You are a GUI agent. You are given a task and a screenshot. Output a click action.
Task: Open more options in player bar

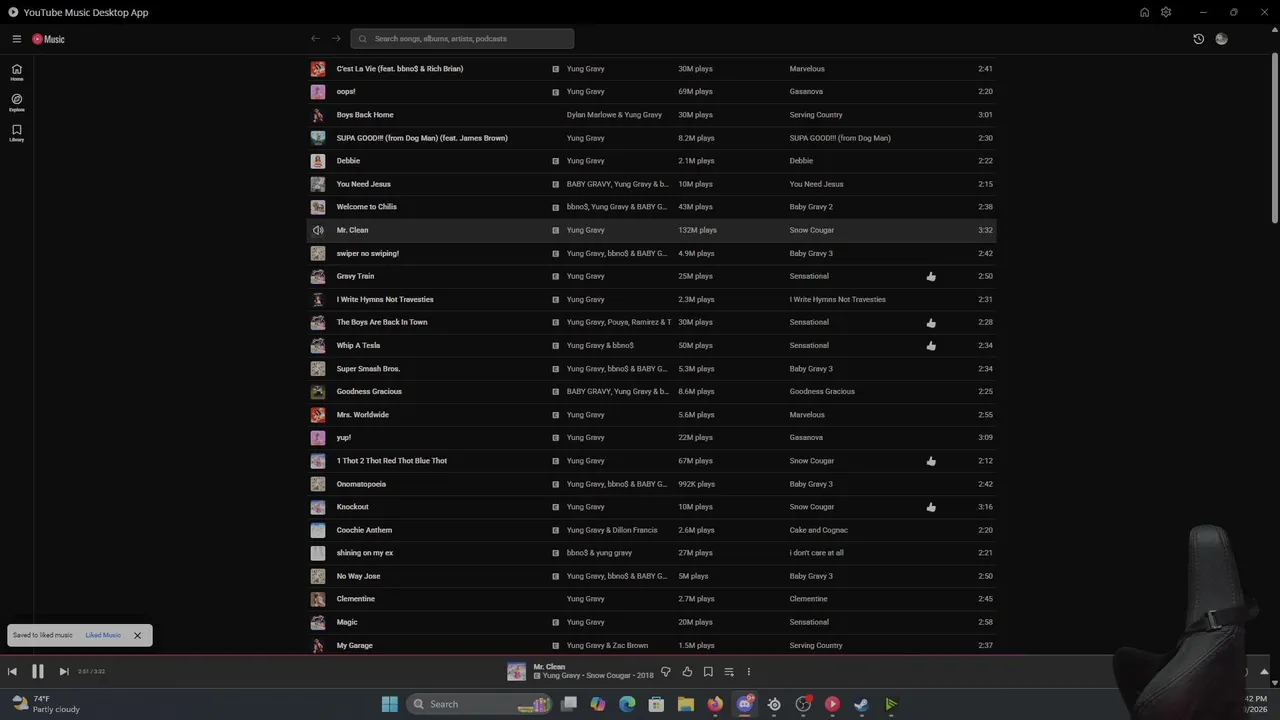[748, 672]
